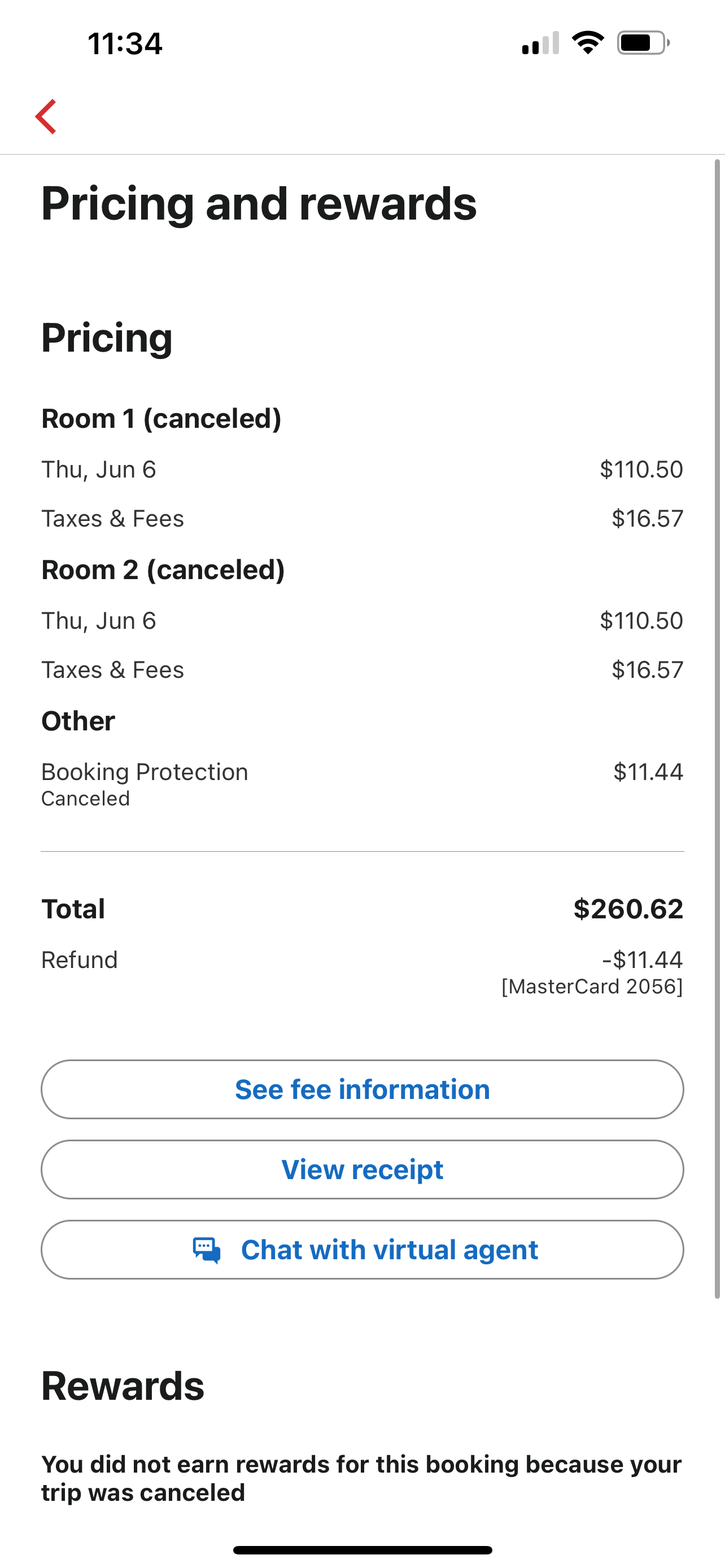
Task: Tap the rewards not earned message
Action: click(361, 1478)
